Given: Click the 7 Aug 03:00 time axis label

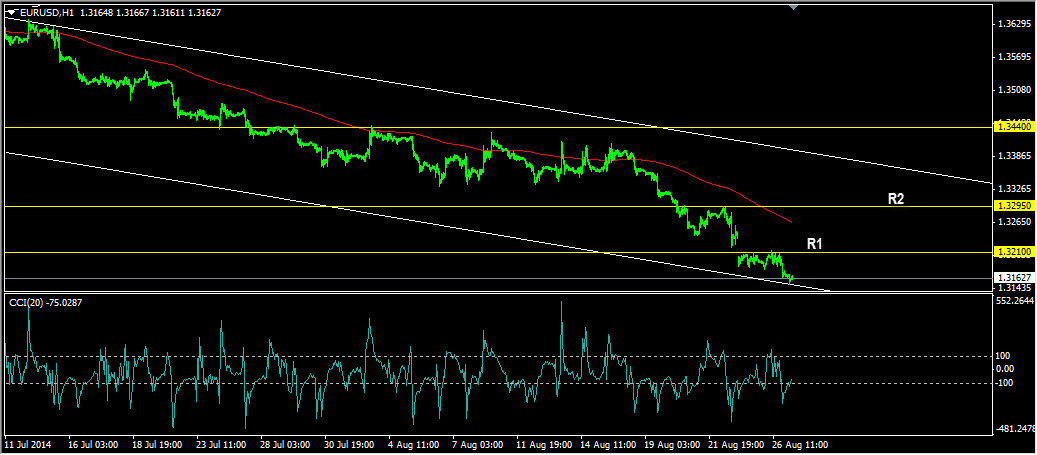Looking at the screenshot, I should pyautogui.click(x=477, y=443).
